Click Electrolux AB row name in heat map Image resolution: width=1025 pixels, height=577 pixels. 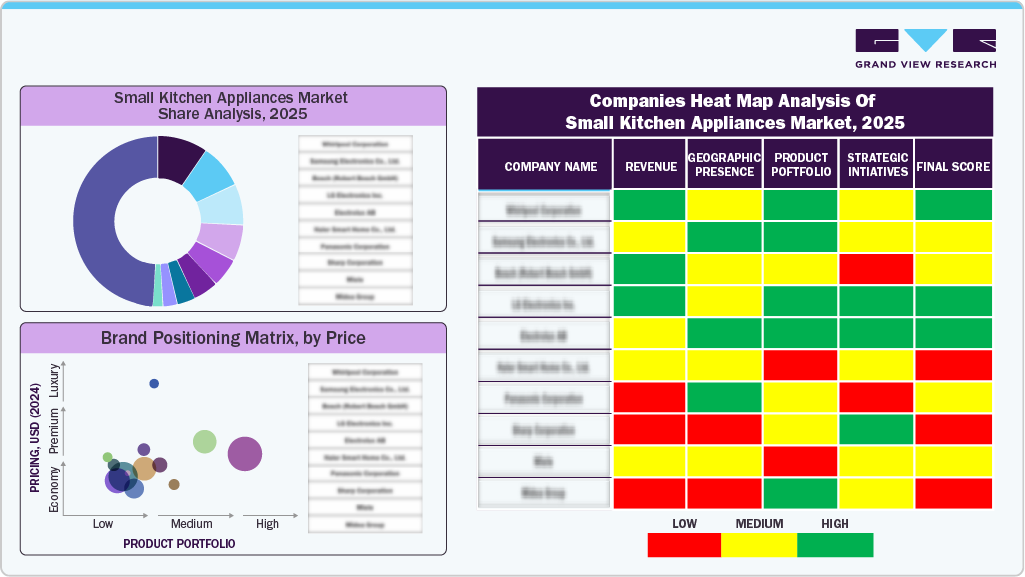coord(544,335)
